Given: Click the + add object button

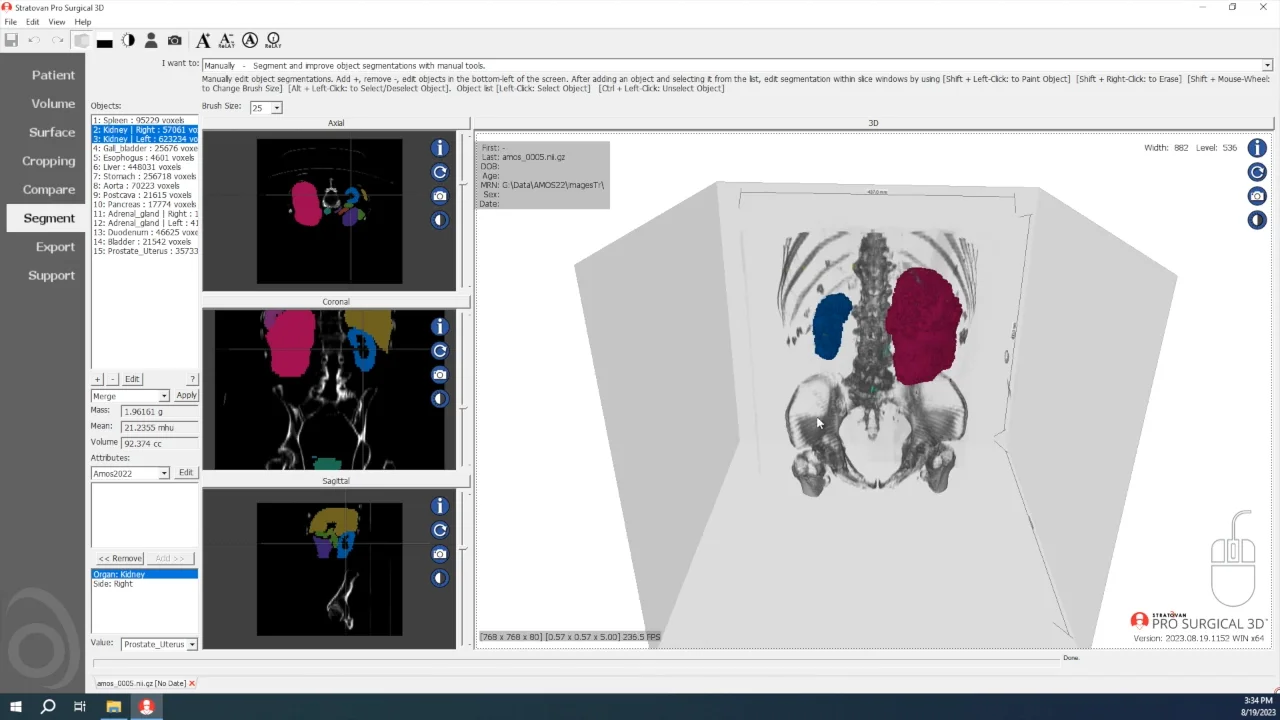Looking at the screenshot, I should tap(97, 379).
